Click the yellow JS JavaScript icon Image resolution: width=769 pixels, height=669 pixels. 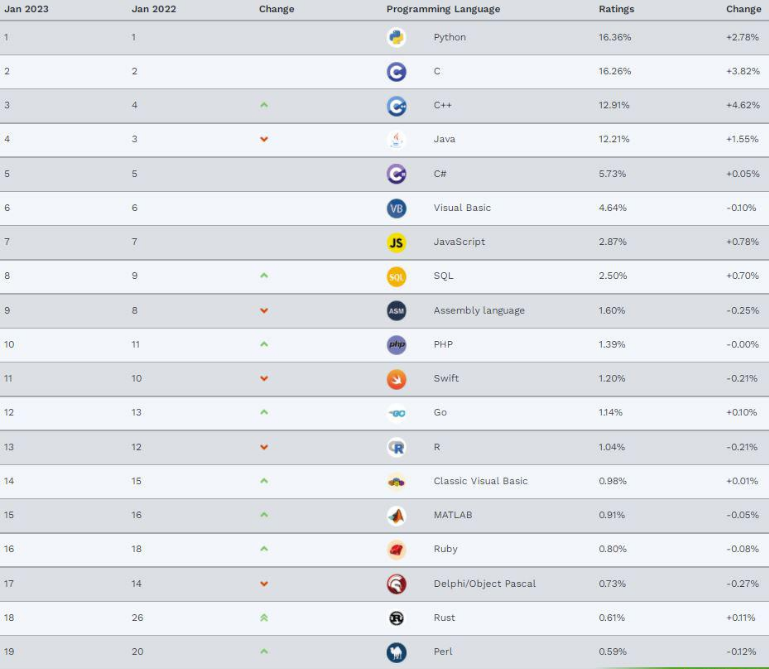click(396, 242)
